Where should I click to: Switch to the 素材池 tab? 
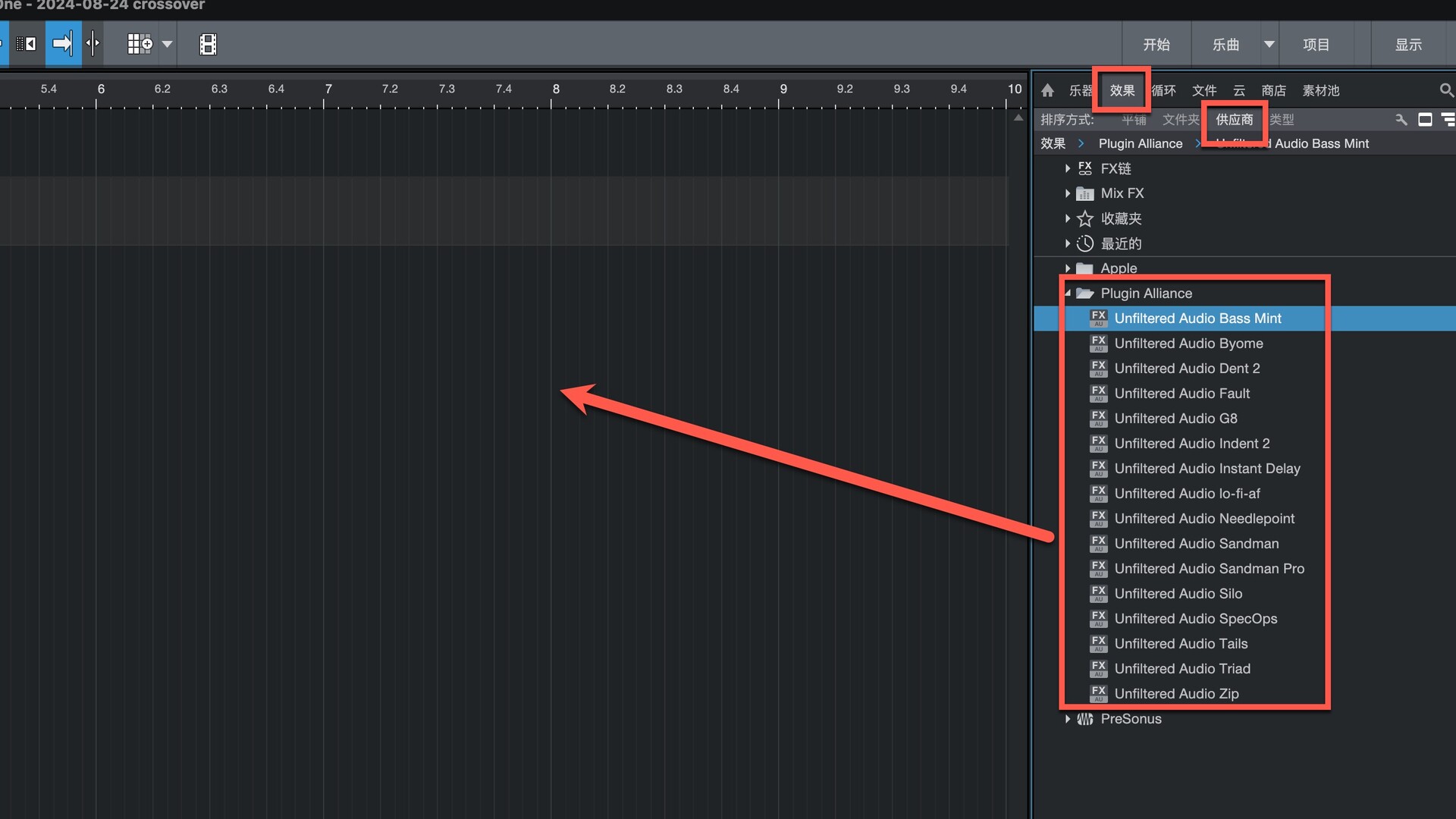coord(1321,90)
